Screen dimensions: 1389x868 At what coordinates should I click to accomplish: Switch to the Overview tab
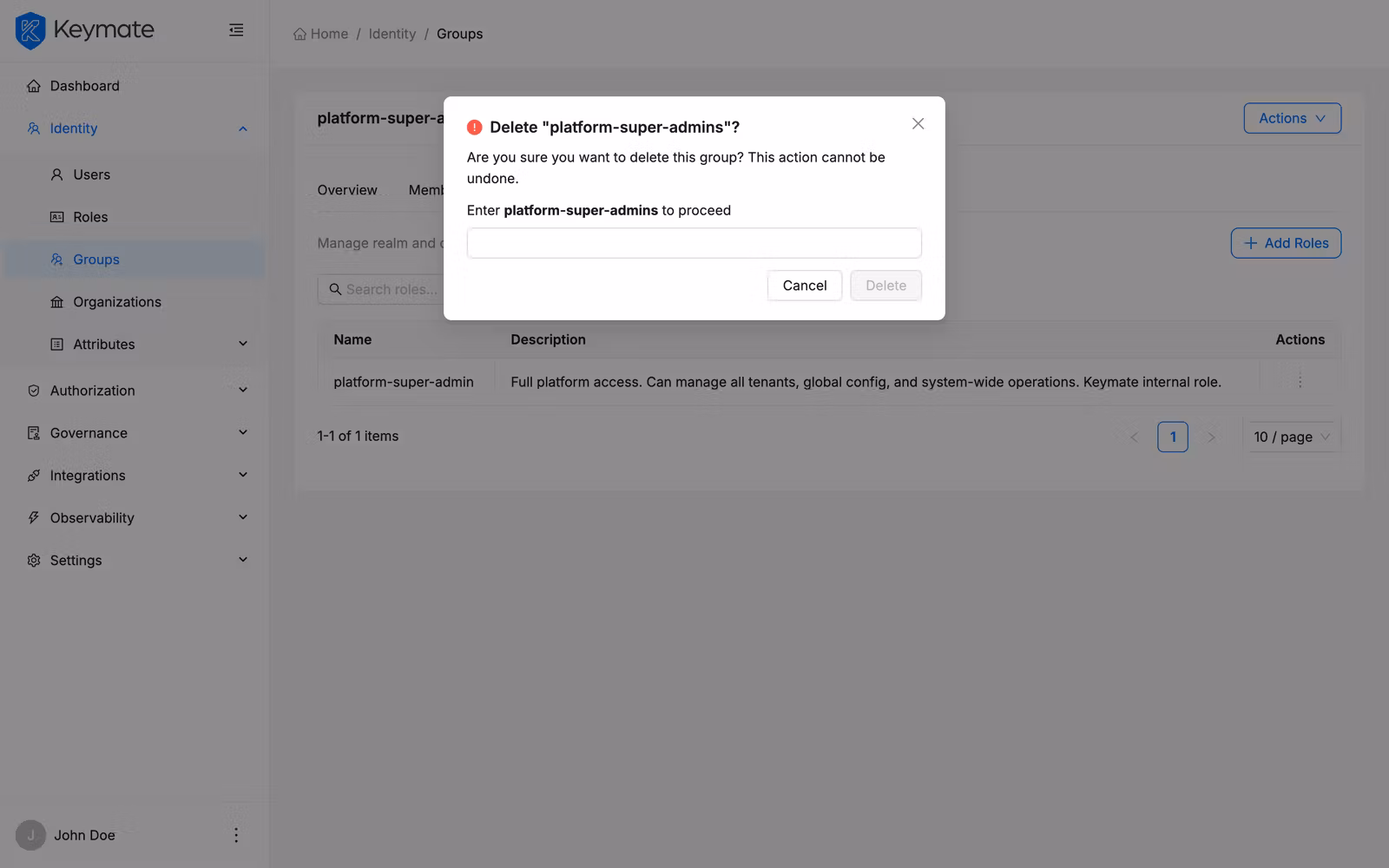pyautogui.click(x=346, y=189)
